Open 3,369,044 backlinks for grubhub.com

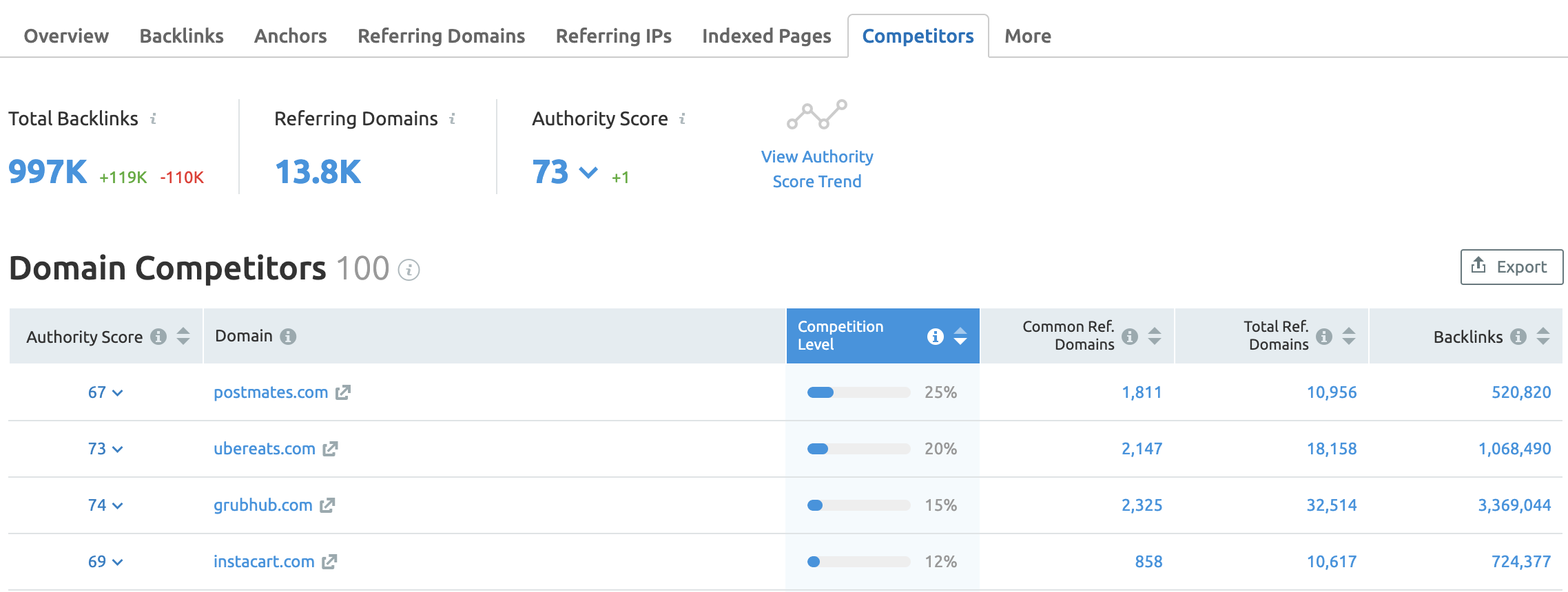1514,505
